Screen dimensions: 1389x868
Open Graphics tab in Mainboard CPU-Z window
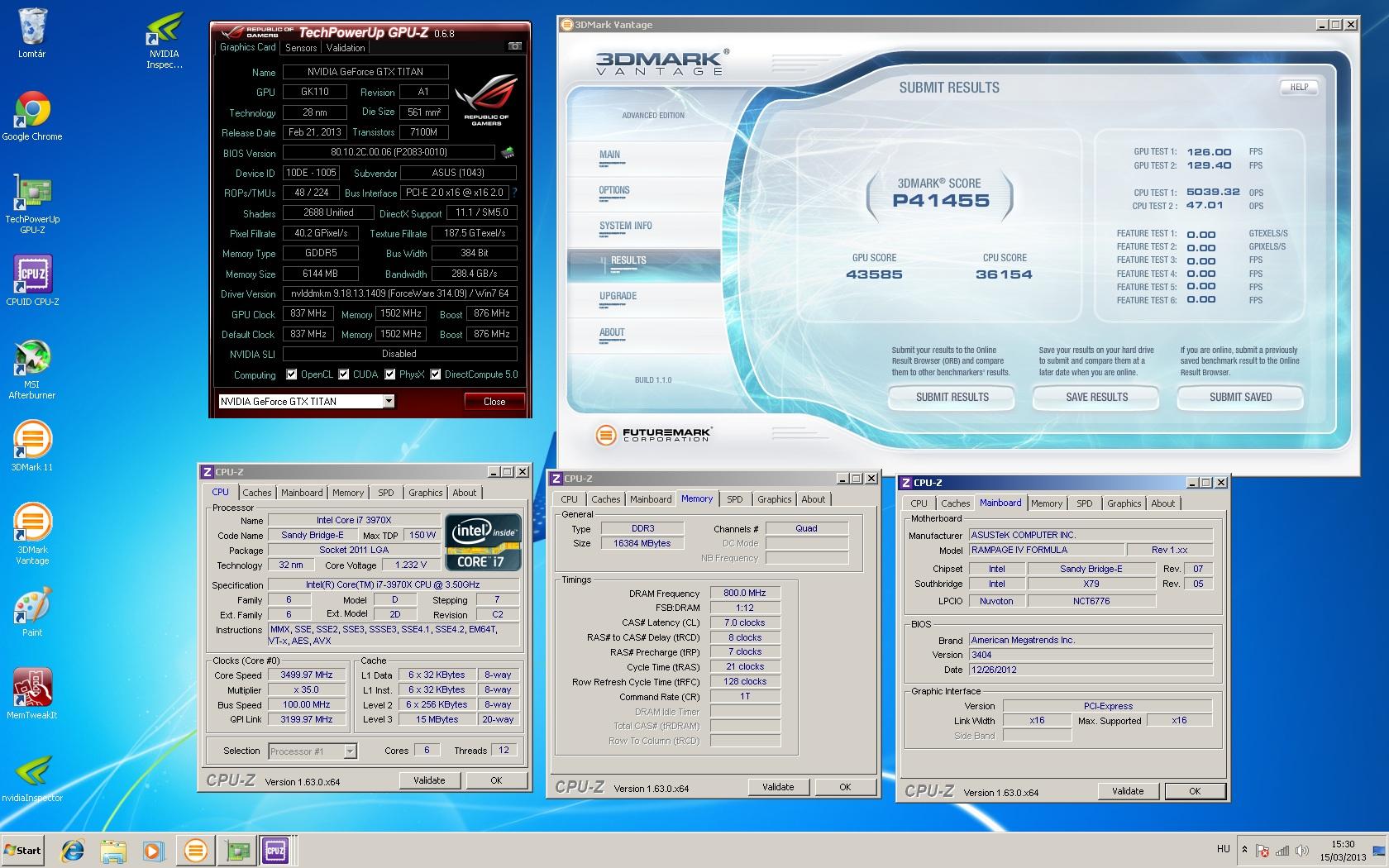[1124, 503]
